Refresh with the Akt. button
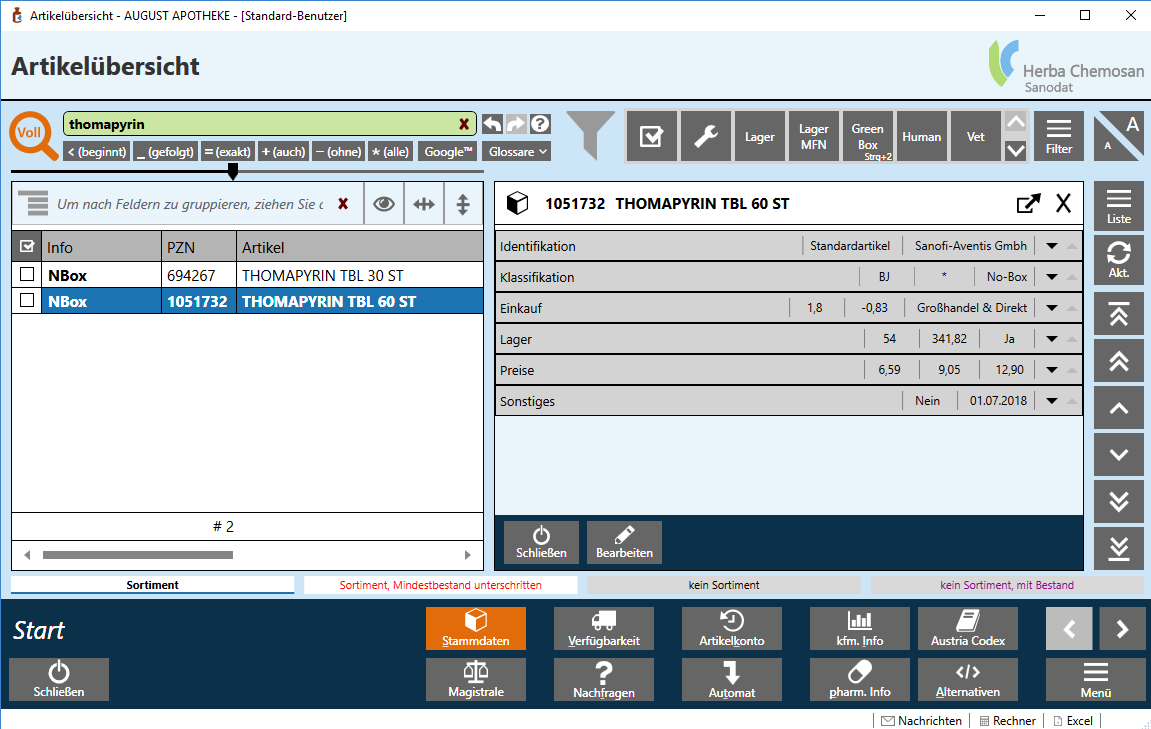Screen dimensions: 1151x729 pyautogui.click(x=1119, y=260)
